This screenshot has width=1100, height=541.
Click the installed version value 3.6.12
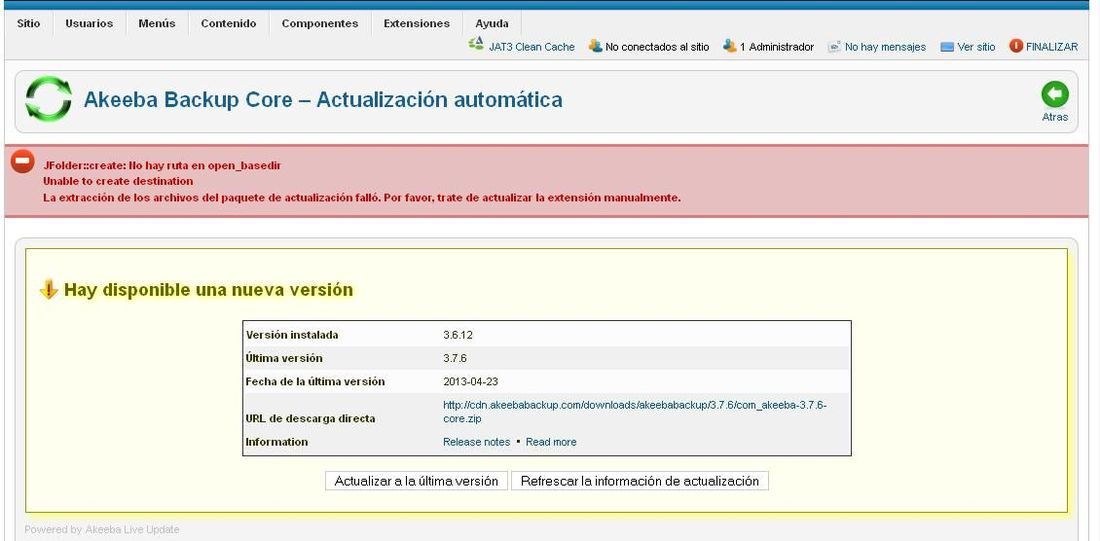(x=458, y=335)
